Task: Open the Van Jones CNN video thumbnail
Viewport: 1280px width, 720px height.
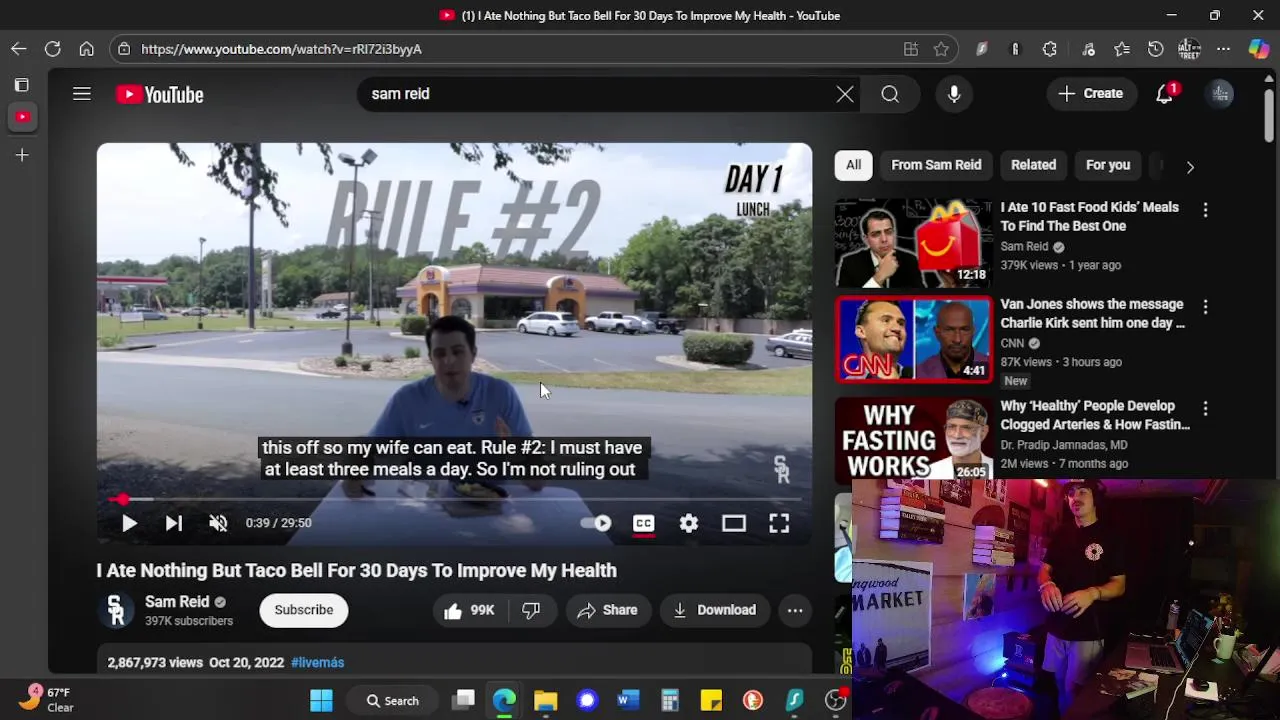Action: click(x=914, y=340)
